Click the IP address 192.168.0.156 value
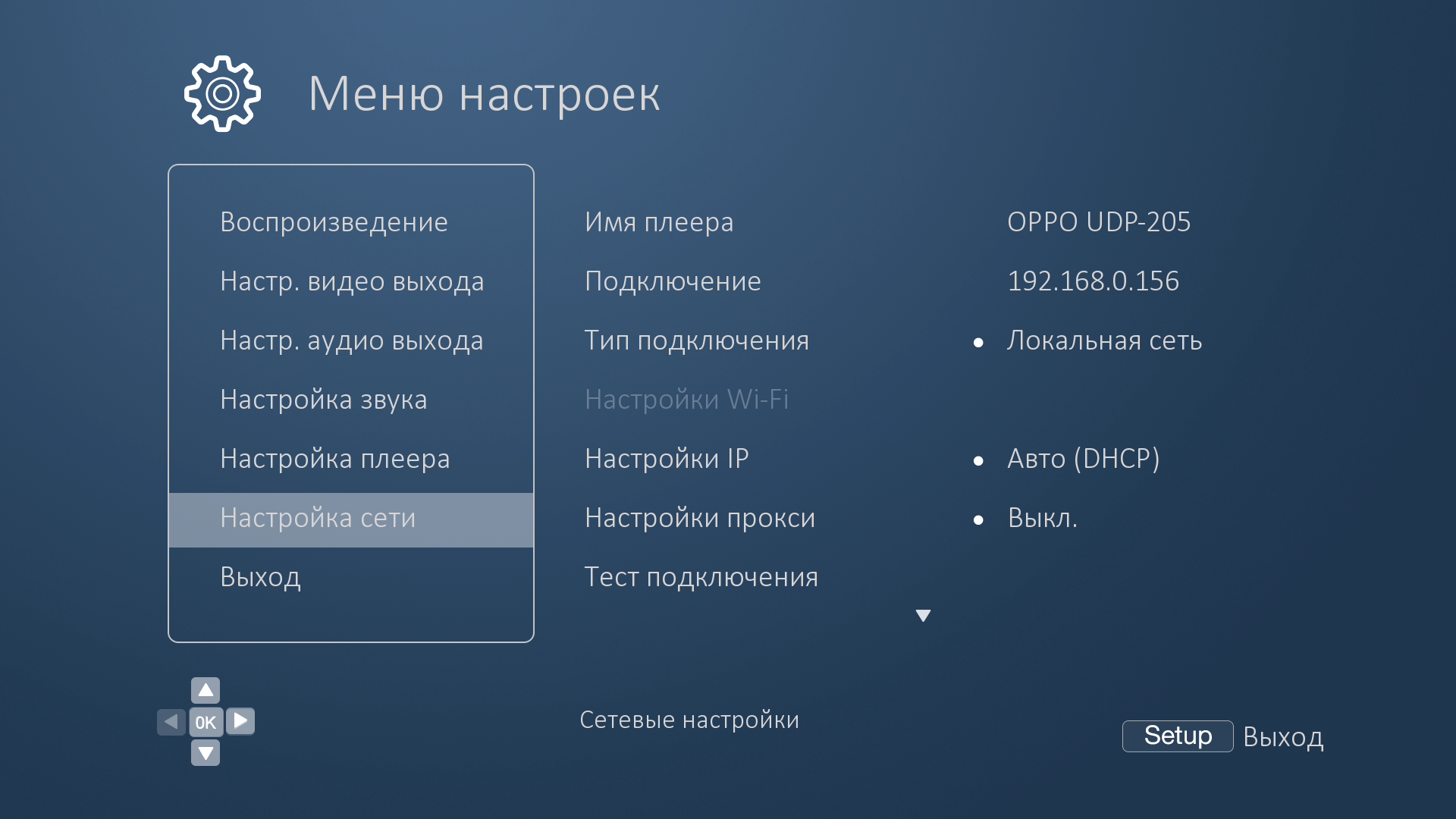 [1093, 281]
